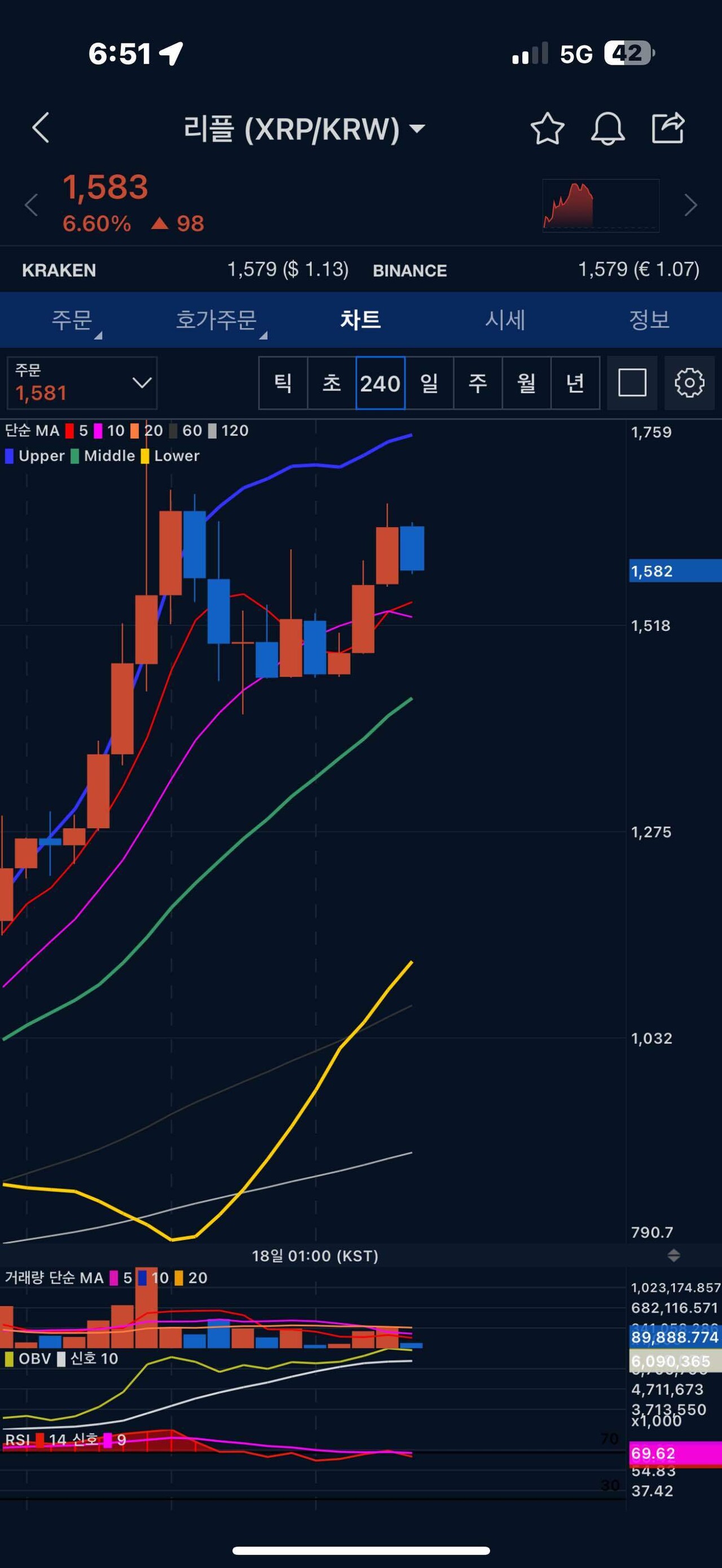This screenshot has height=1568, width=722.
Task: Toggle fullscreen chart square icon
Action: [x=632, y=383]
